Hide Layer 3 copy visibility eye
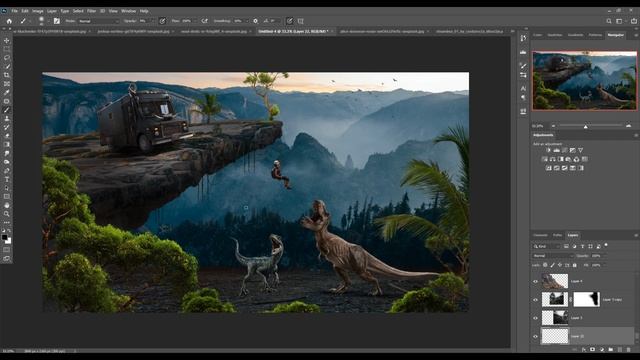The width and height of the screenshot is (640, 360). [535, 300]
